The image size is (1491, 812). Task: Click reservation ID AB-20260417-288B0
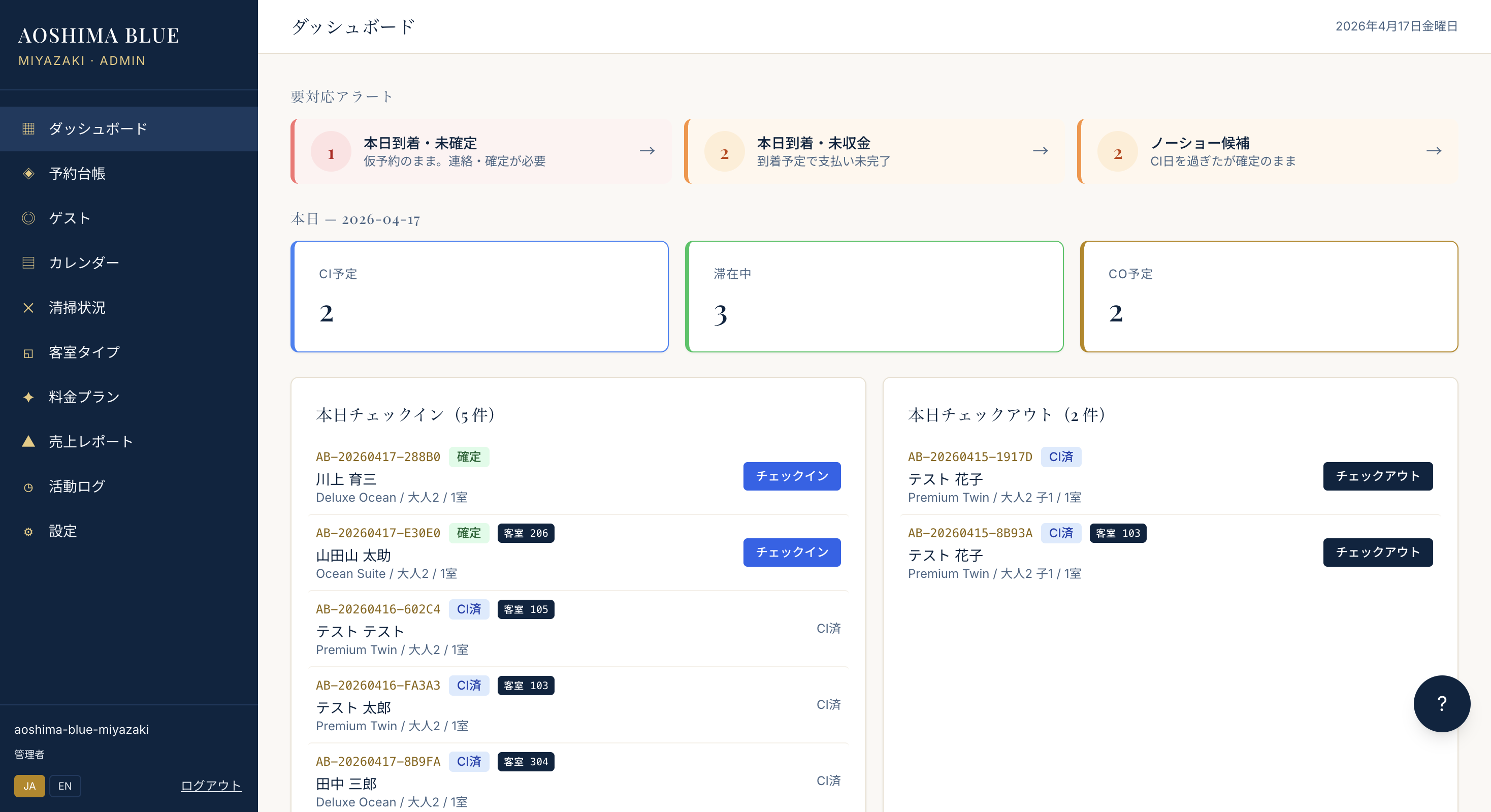(378, 457)
